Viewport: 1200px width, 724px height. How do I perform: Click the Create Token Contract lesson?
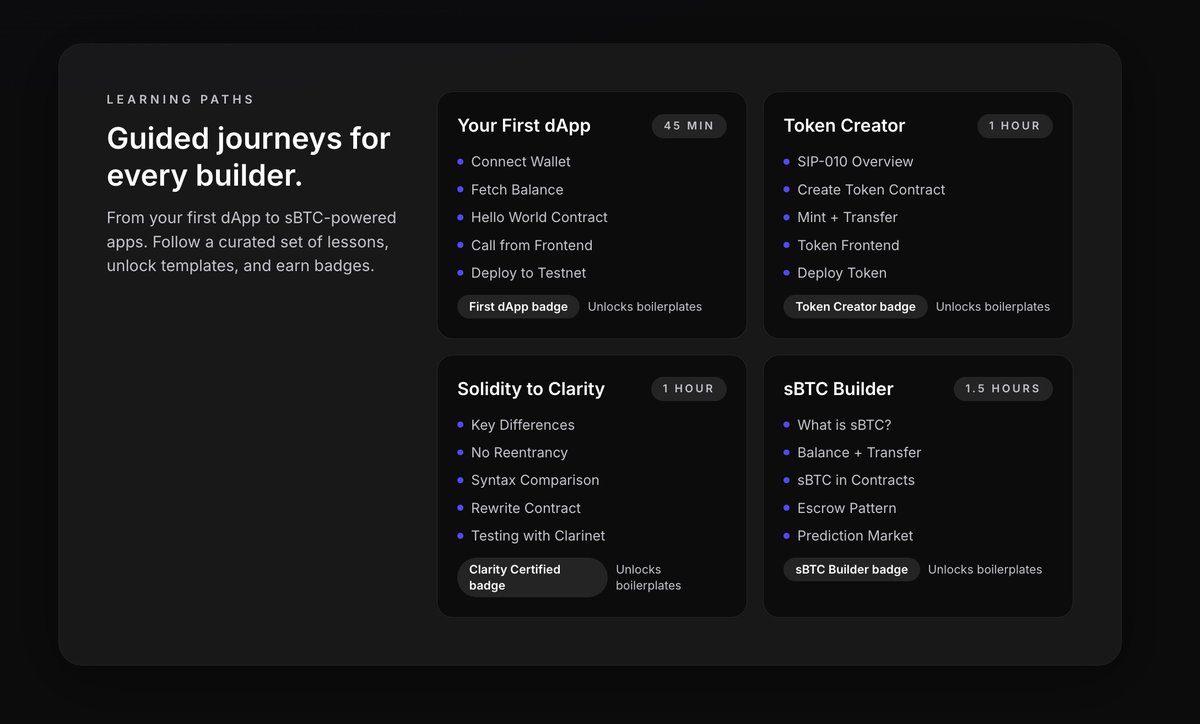click(871, 190)
